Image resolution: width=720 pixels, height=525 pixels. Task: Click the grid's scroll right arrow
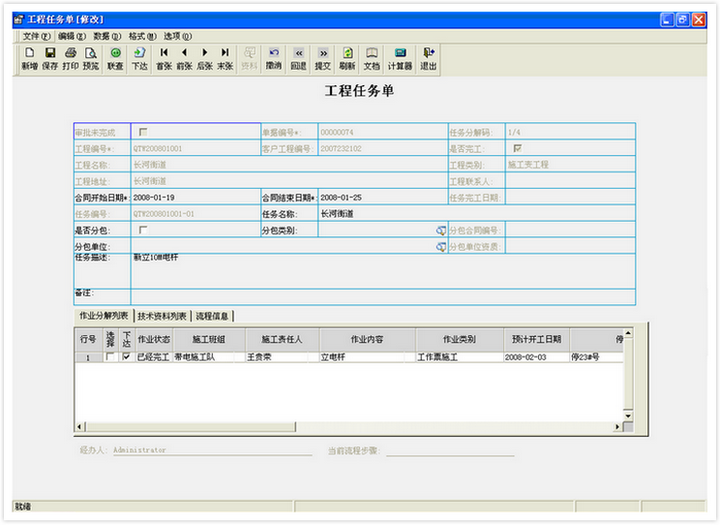pyautogui.click(x=618, y=427)
